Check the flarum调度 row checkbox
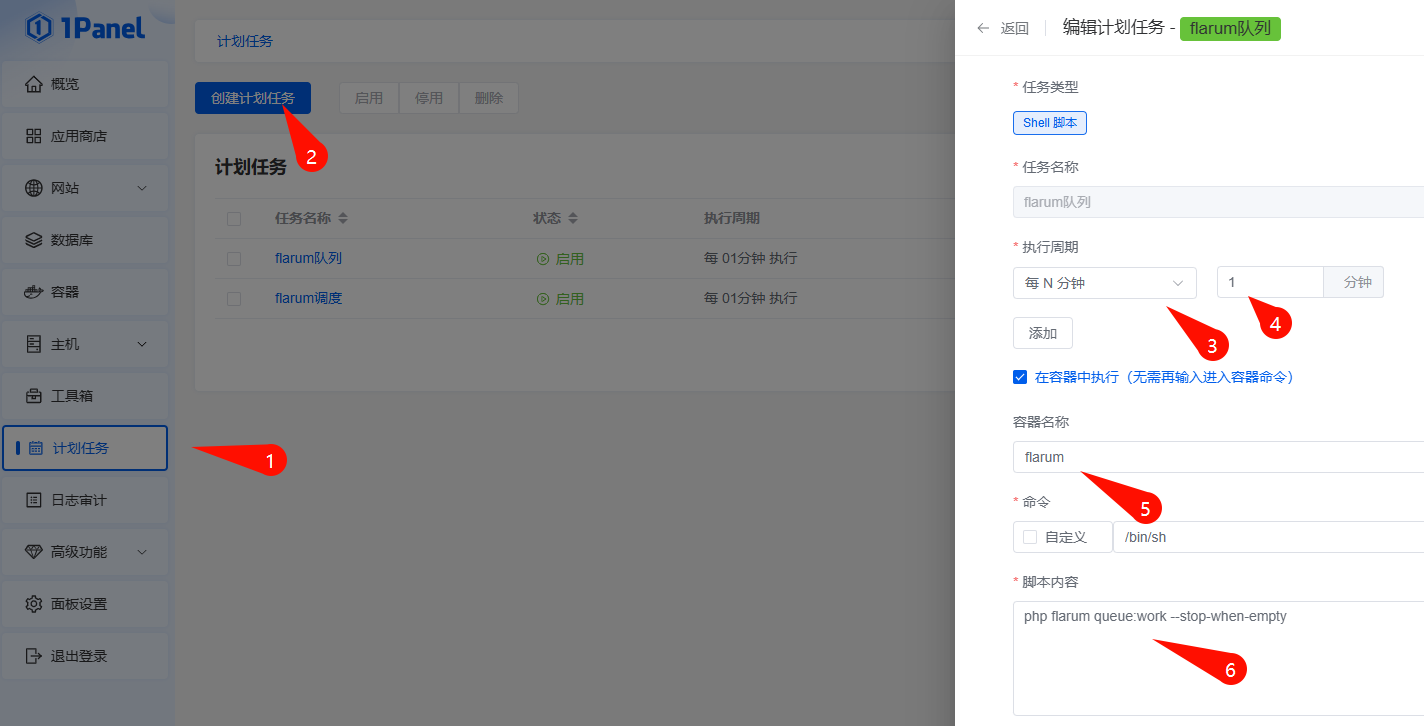The image size is (1424, 726). tap(234, 299)
